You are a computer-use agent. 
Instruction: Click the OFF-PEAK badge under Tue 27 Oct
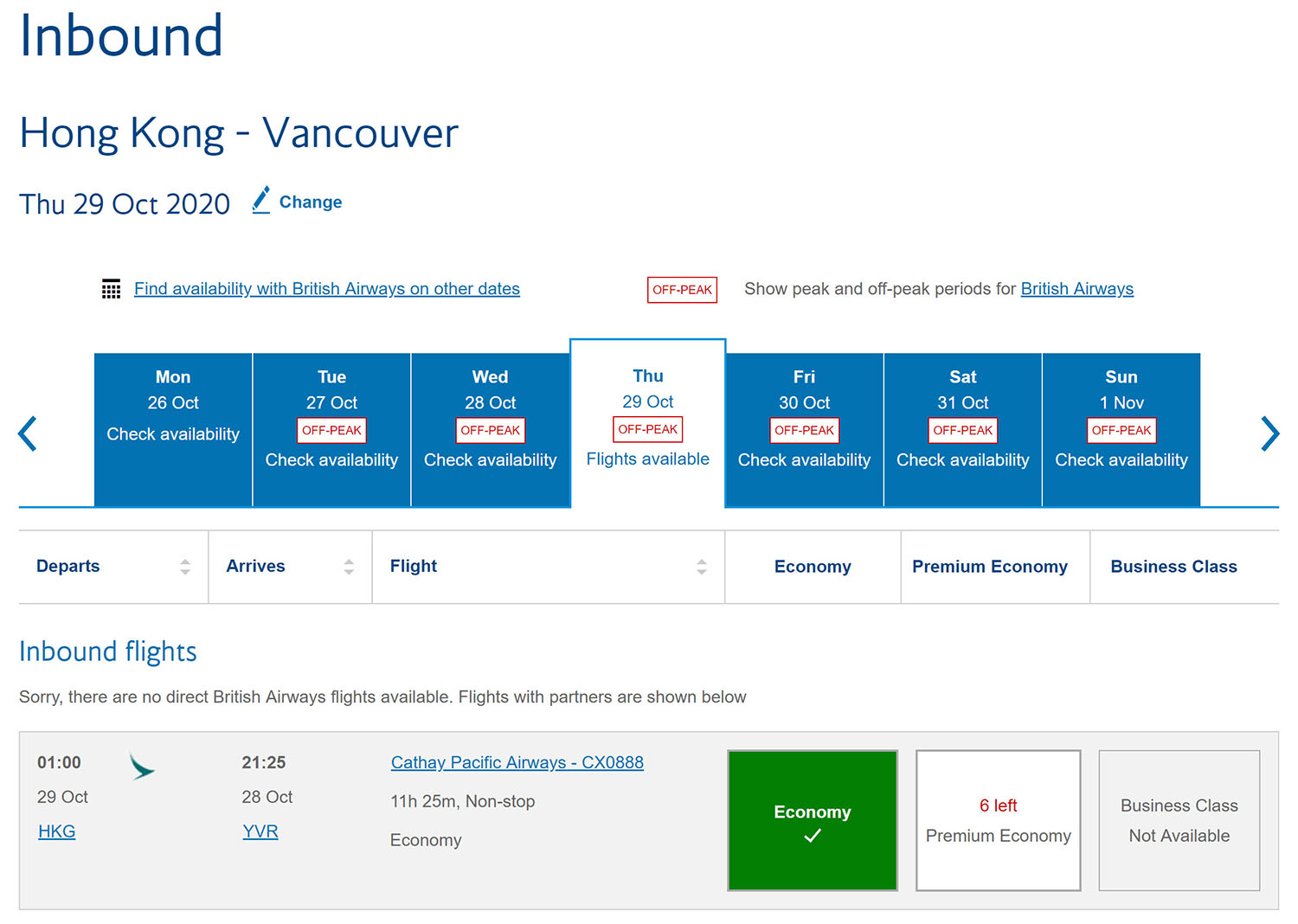331,430
